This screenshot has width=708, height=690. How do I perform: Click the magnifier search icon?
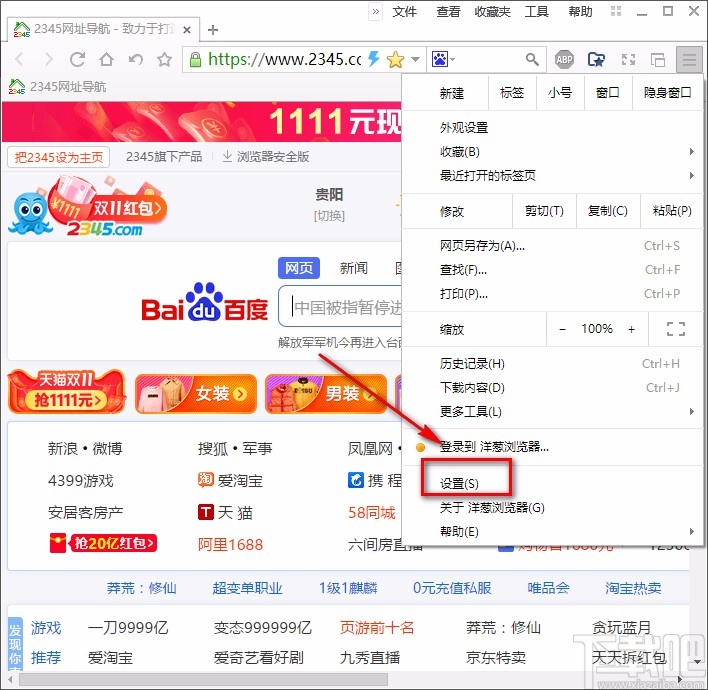[532, 59]
